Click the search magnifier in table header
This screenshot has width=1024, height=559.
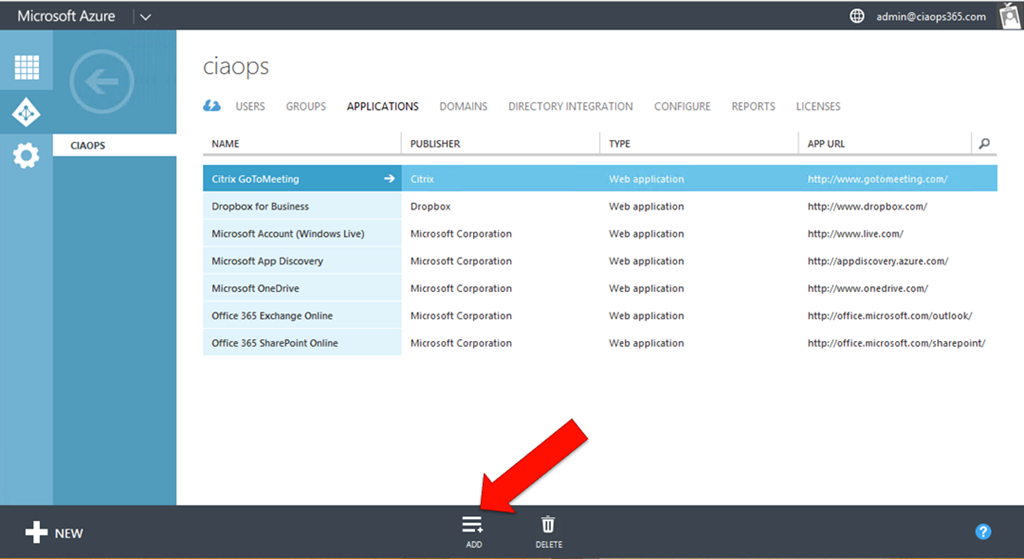click(x=984, y=144)
